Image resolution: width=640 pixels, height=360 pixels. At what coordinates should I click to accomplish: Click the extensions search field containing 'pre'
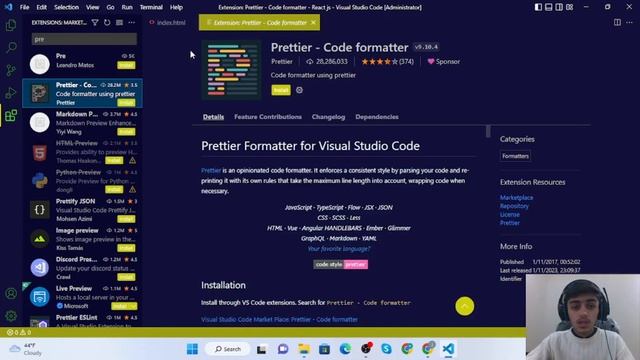(x=84, y=39)
